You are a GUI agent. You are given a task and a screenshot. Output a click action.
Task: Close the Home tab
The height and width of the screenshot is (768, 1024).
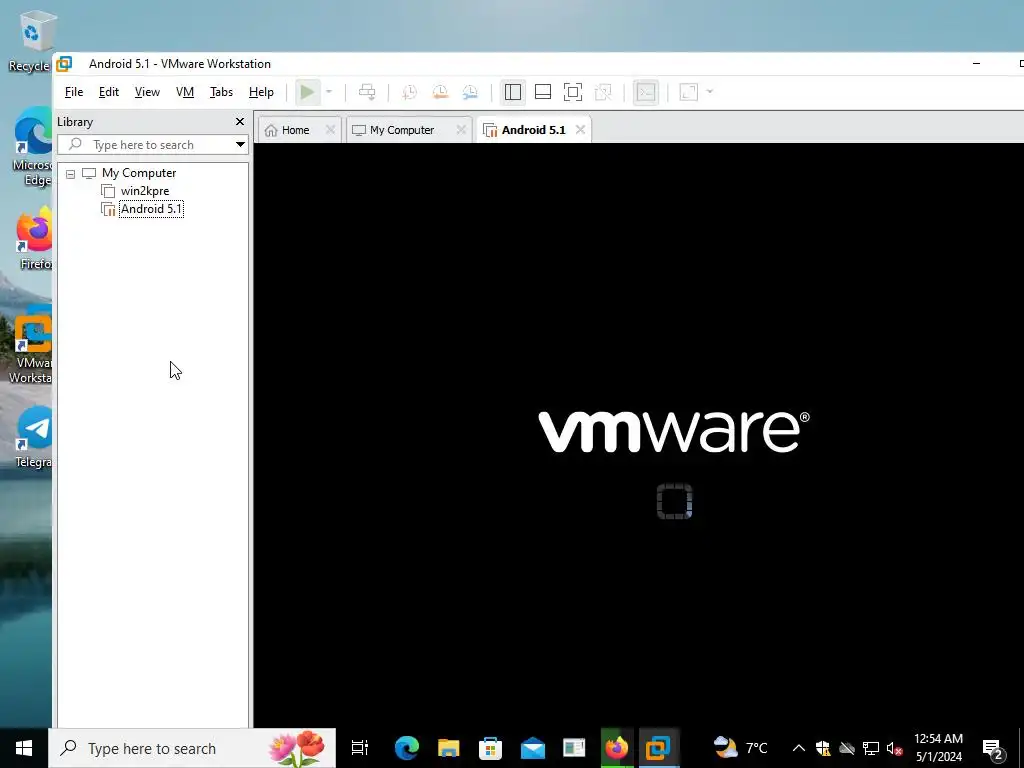(330, 130)
